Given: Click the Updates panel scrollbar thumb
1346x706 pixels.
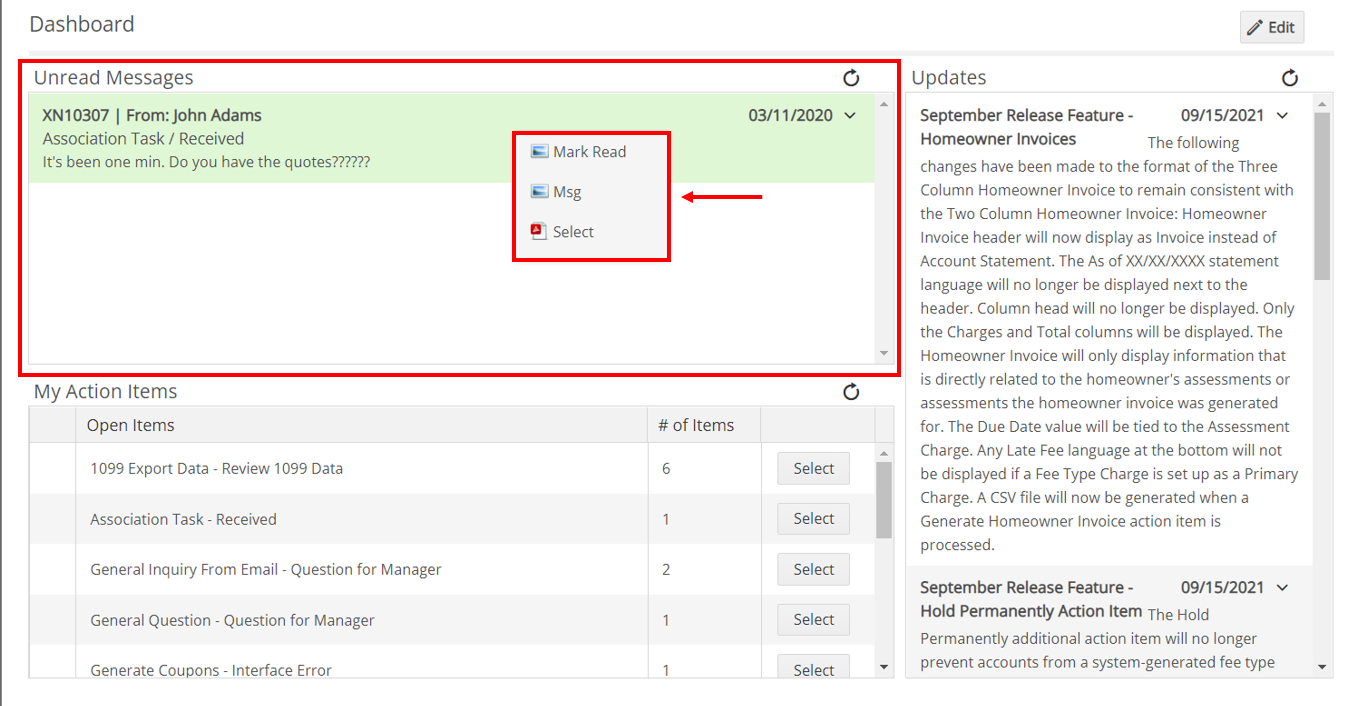Looking at the screenshot, I should [x=1322, y=196].
